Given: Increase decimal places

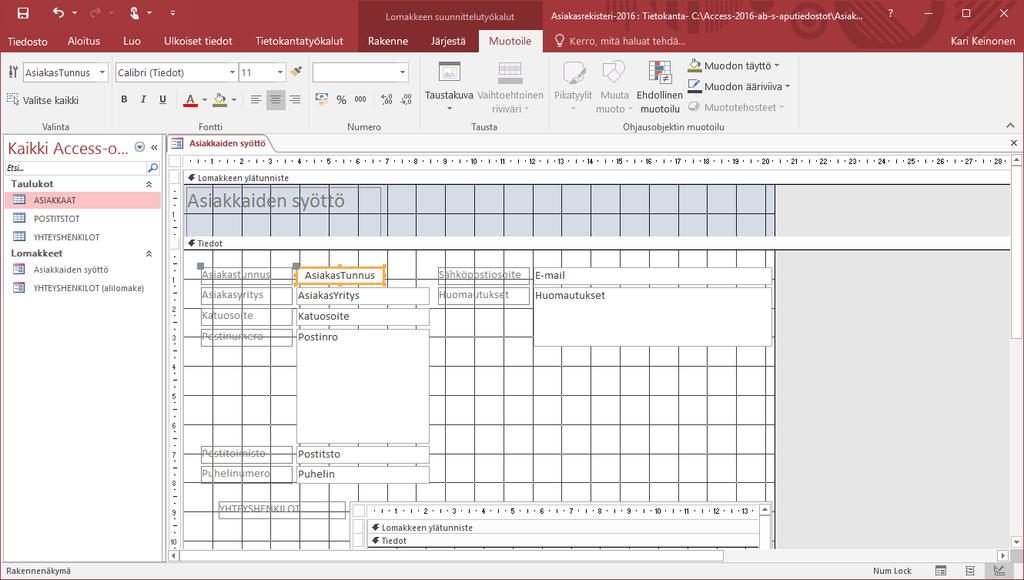Looking at the screenshot, I should coord(387,99).
